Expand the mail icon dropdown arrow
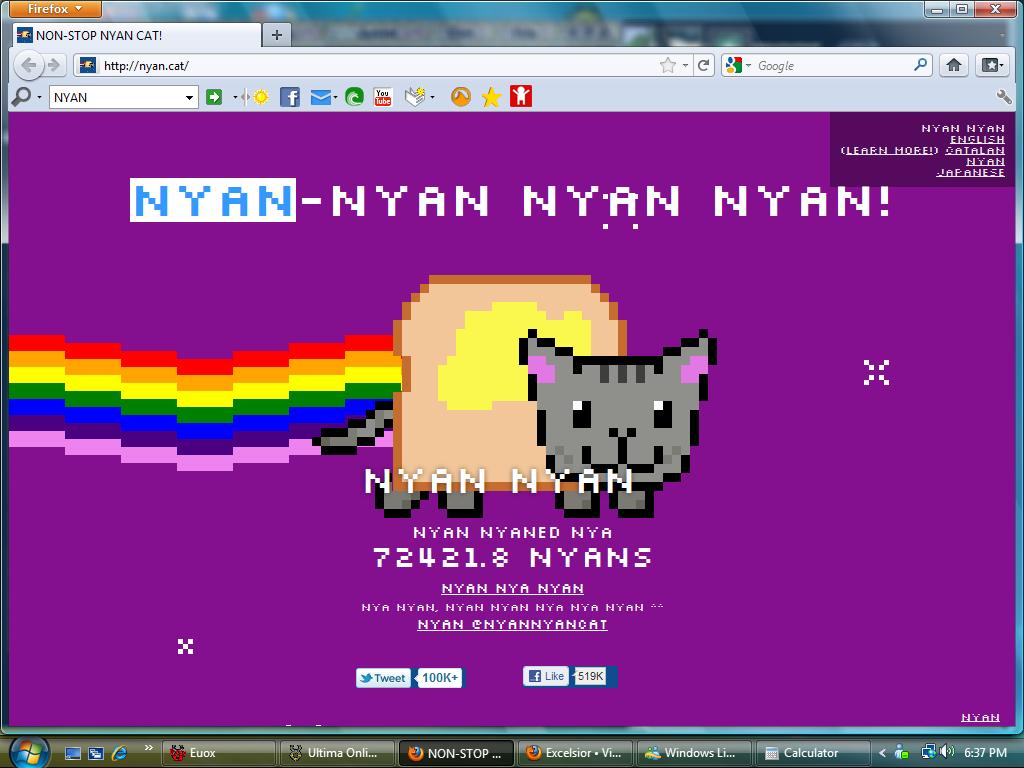This screenshot has width=1024, height=768. pyautogui.click(x=334, y=97)
